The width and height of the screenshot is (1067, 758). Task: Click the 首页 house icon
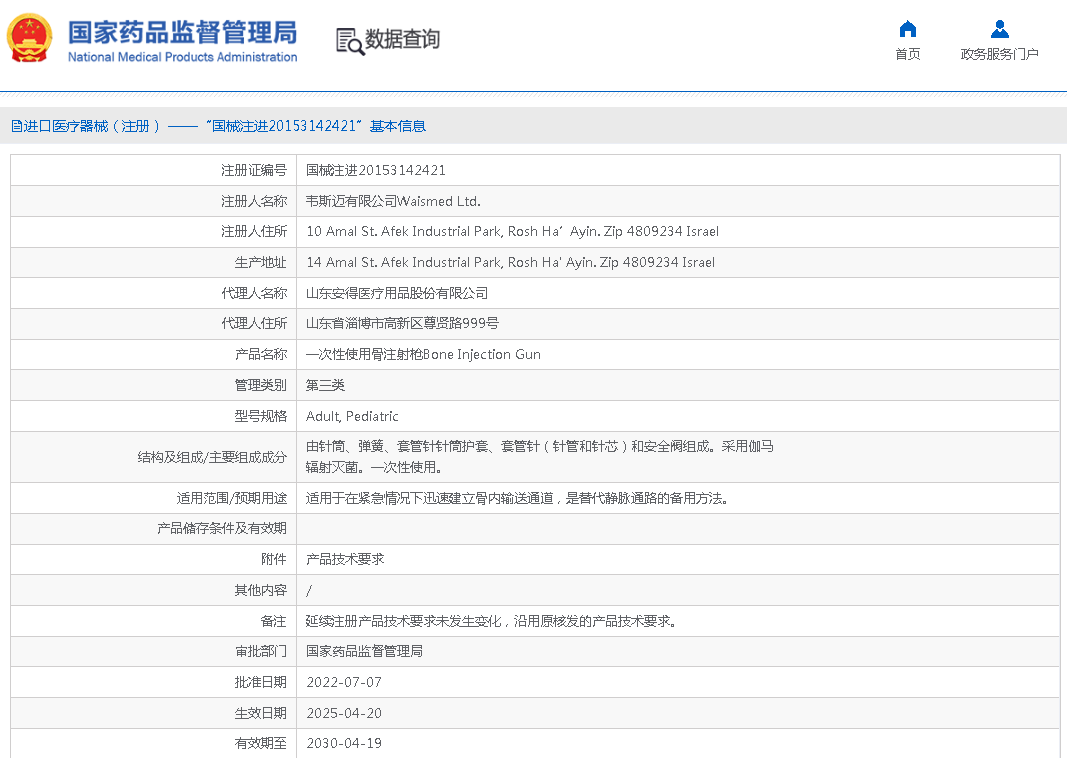(x=907, y=29)
